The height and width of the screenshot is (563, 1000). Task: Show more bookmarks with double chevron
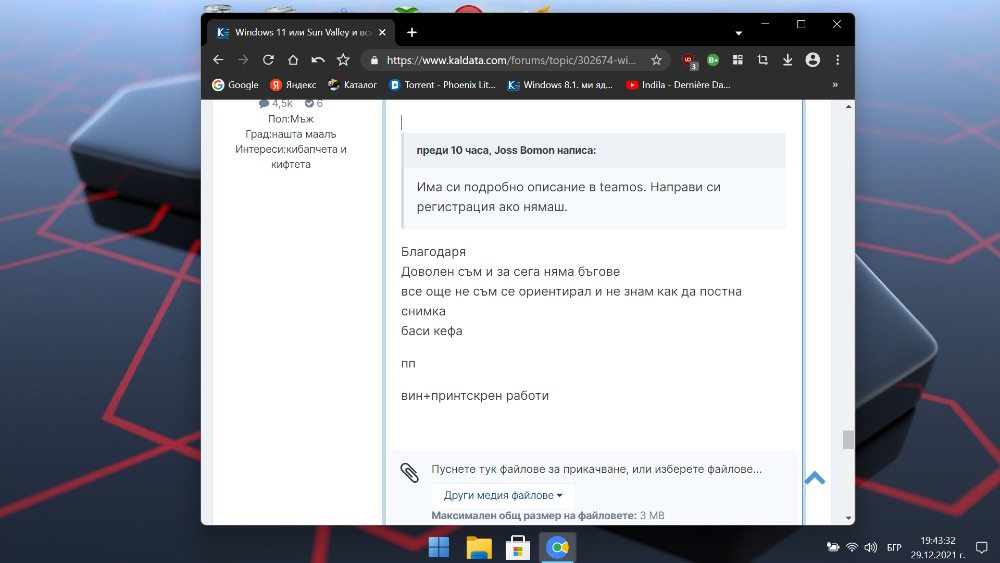coord(835,85)
